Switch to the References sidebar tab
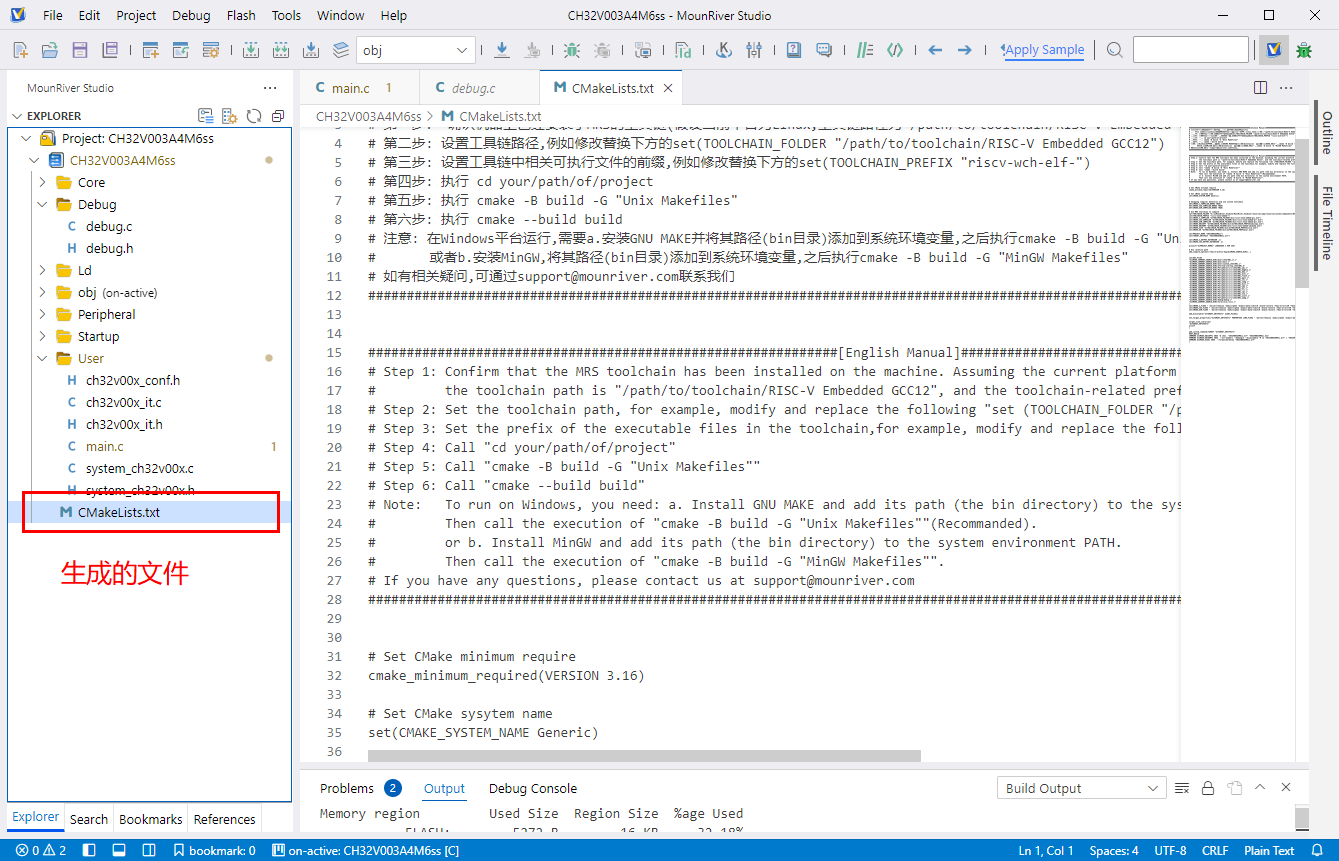The image size is (1339, 861). click(225, 819)
